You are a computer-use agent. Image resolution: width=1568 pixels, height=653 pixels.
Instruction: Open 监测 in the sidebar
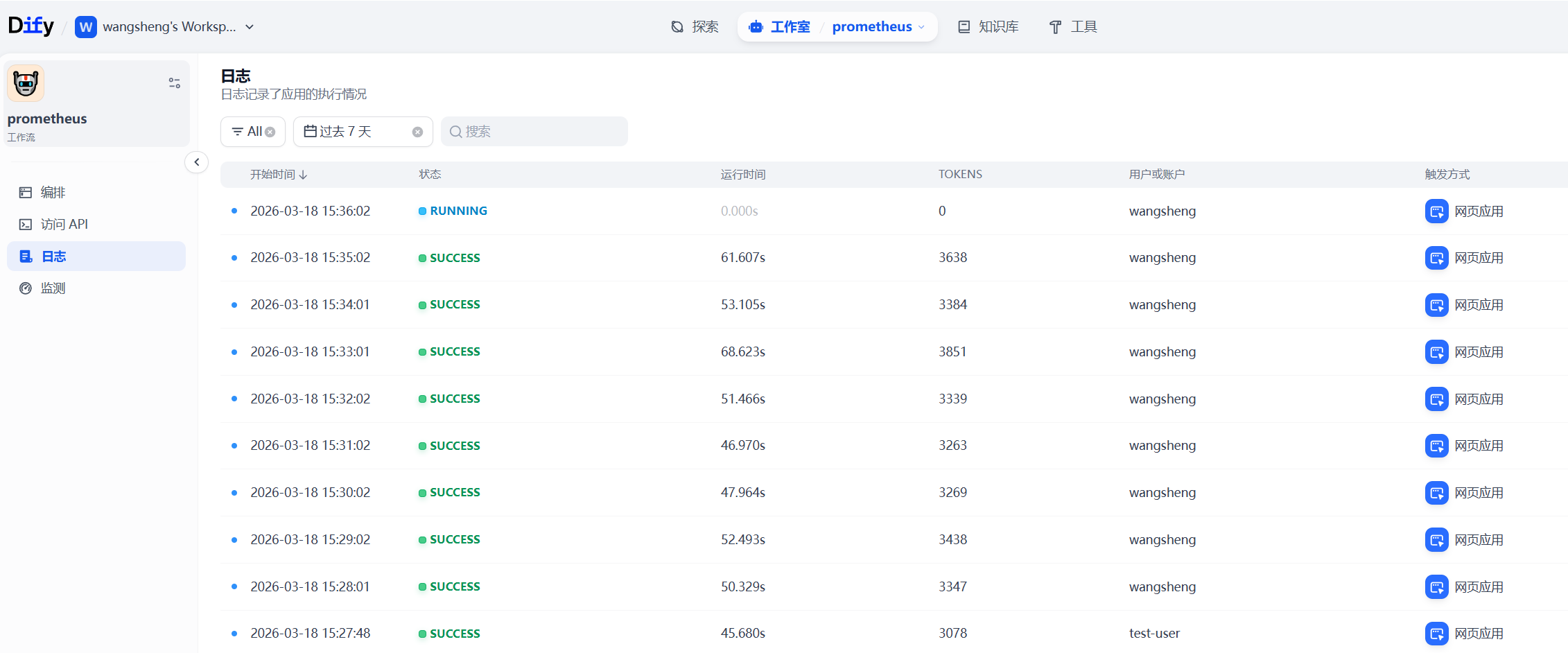[53, 288]
